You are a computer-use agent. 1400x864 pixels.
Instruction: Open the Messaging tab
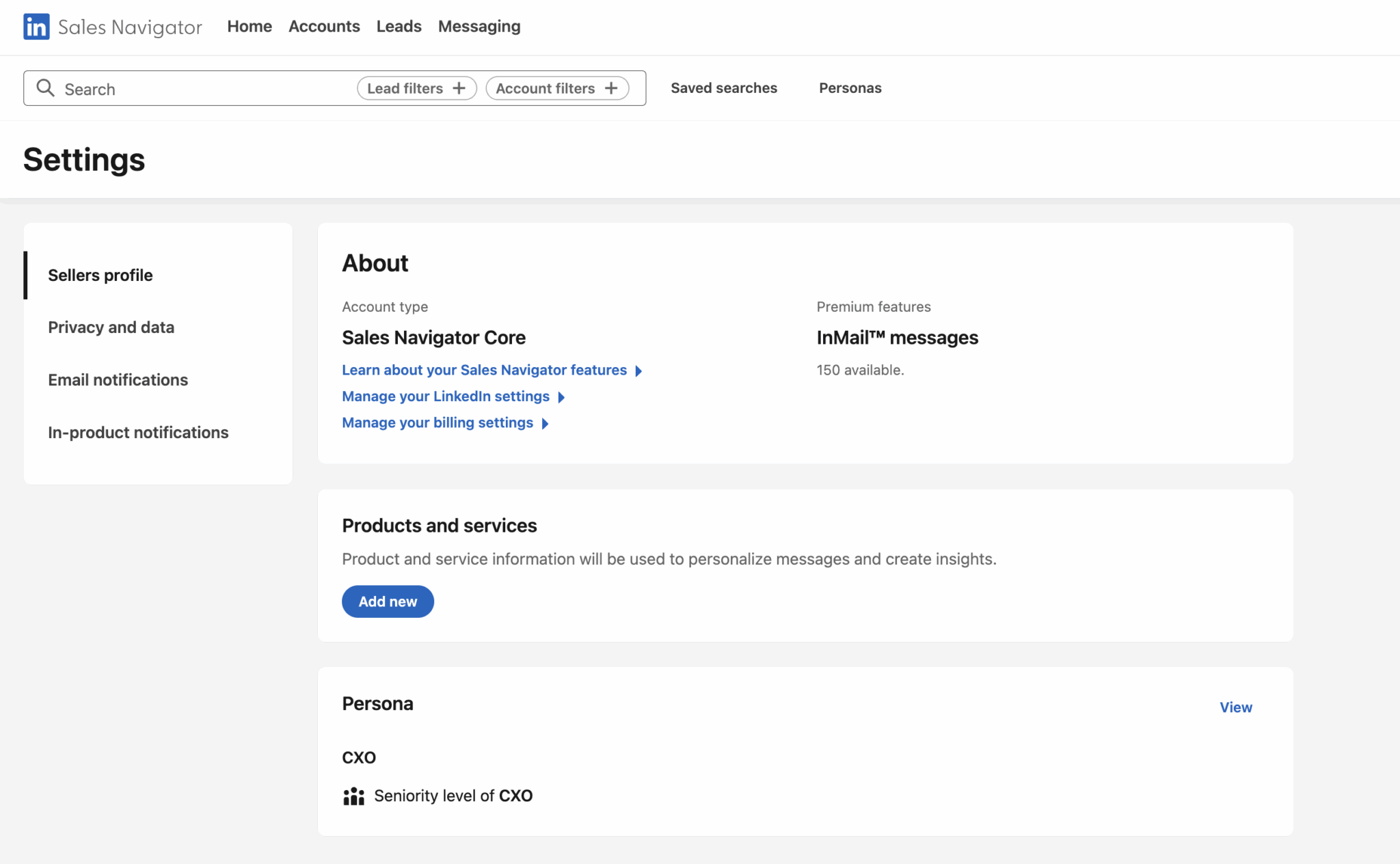[x=479, y=26]
